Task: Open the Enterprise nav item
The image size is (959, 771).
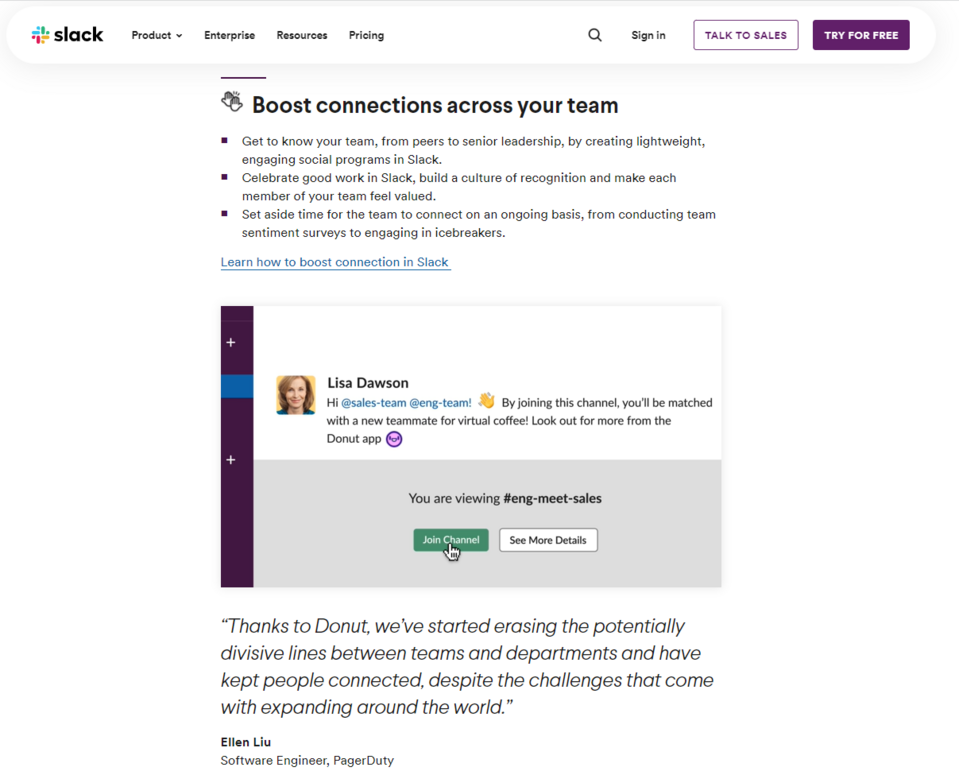Action: pyautogui.click(x=229, y=35)
